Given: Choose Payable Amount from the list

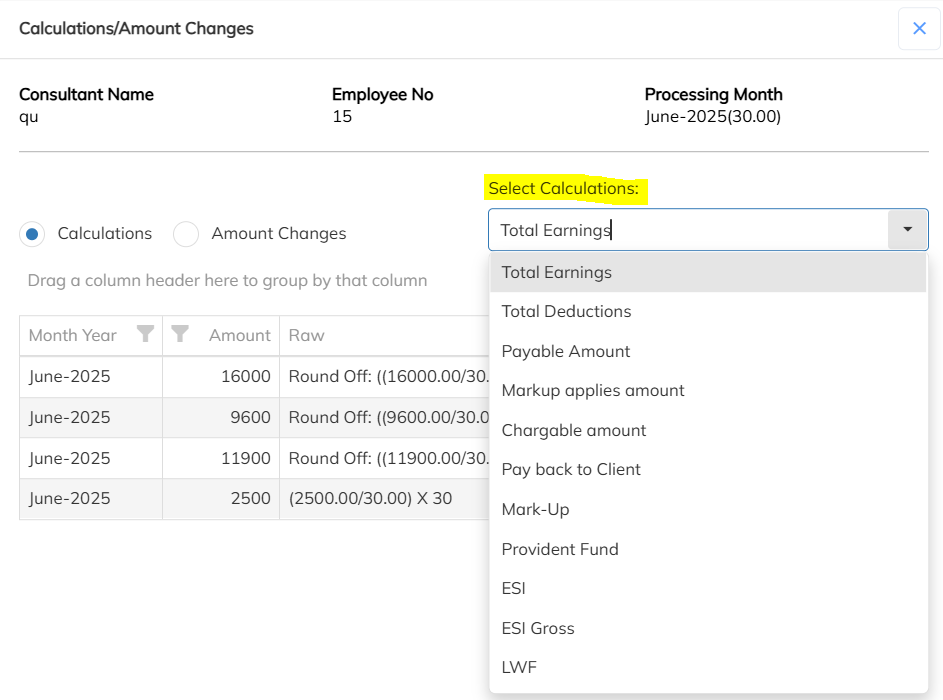Looking at the screenshot, I should click(708, 351).
